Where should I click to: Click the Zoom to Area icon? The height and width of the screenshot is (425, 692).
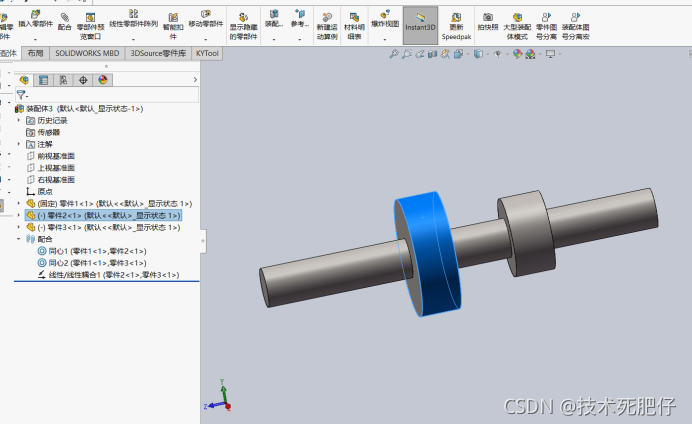(407, 54)
